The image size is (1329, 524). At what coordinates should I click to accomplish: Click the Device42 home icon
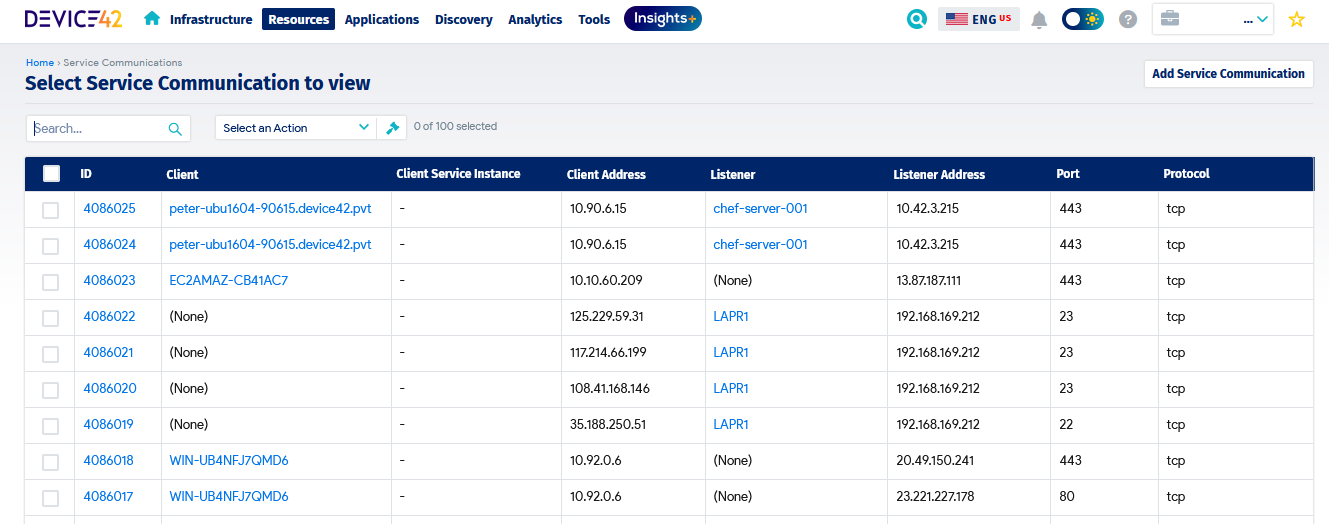point(152,18)
